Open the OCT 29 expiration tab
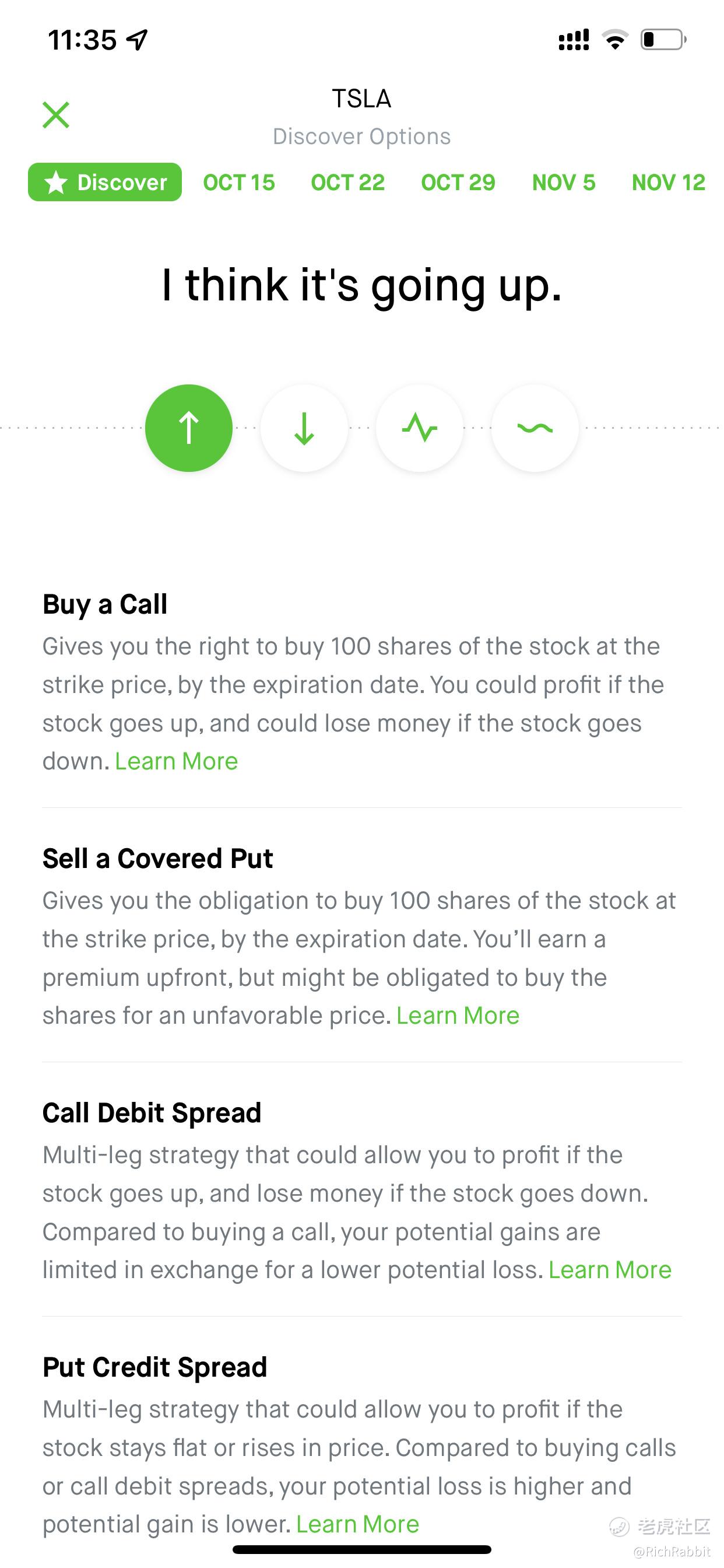The height and width of the screenshot is (1568, 724). 458,182
